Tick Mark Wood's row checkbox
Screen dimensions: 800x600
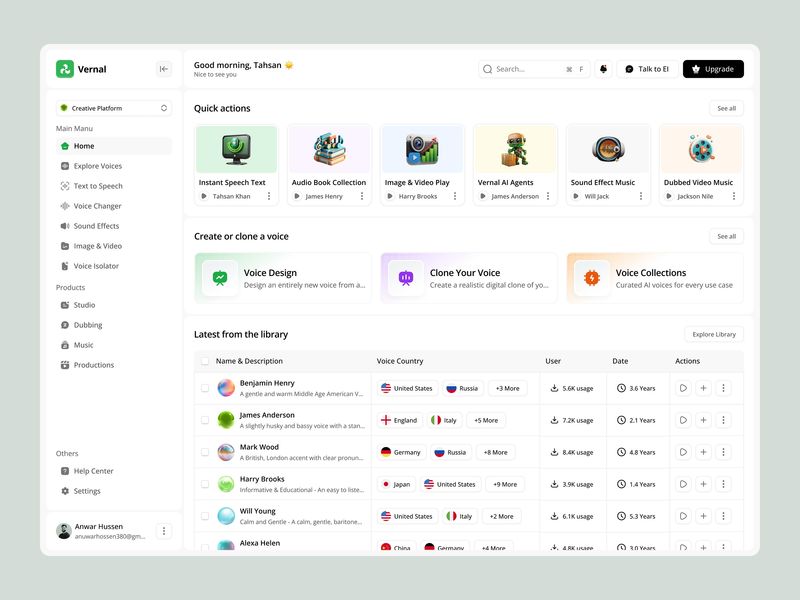[205, 452]
